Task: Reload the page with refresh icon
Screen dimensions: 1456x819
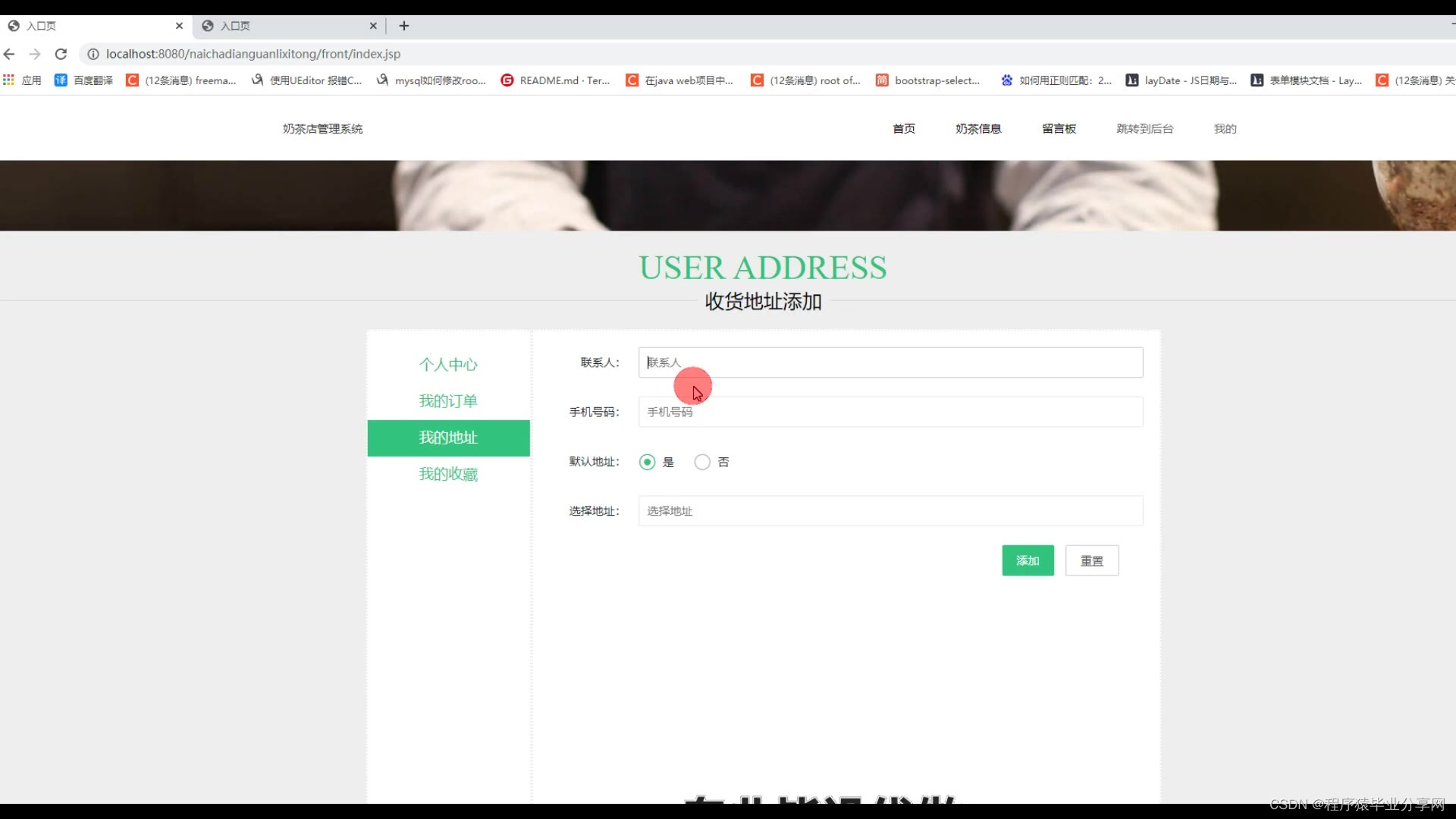Action: tap(61, 54)
